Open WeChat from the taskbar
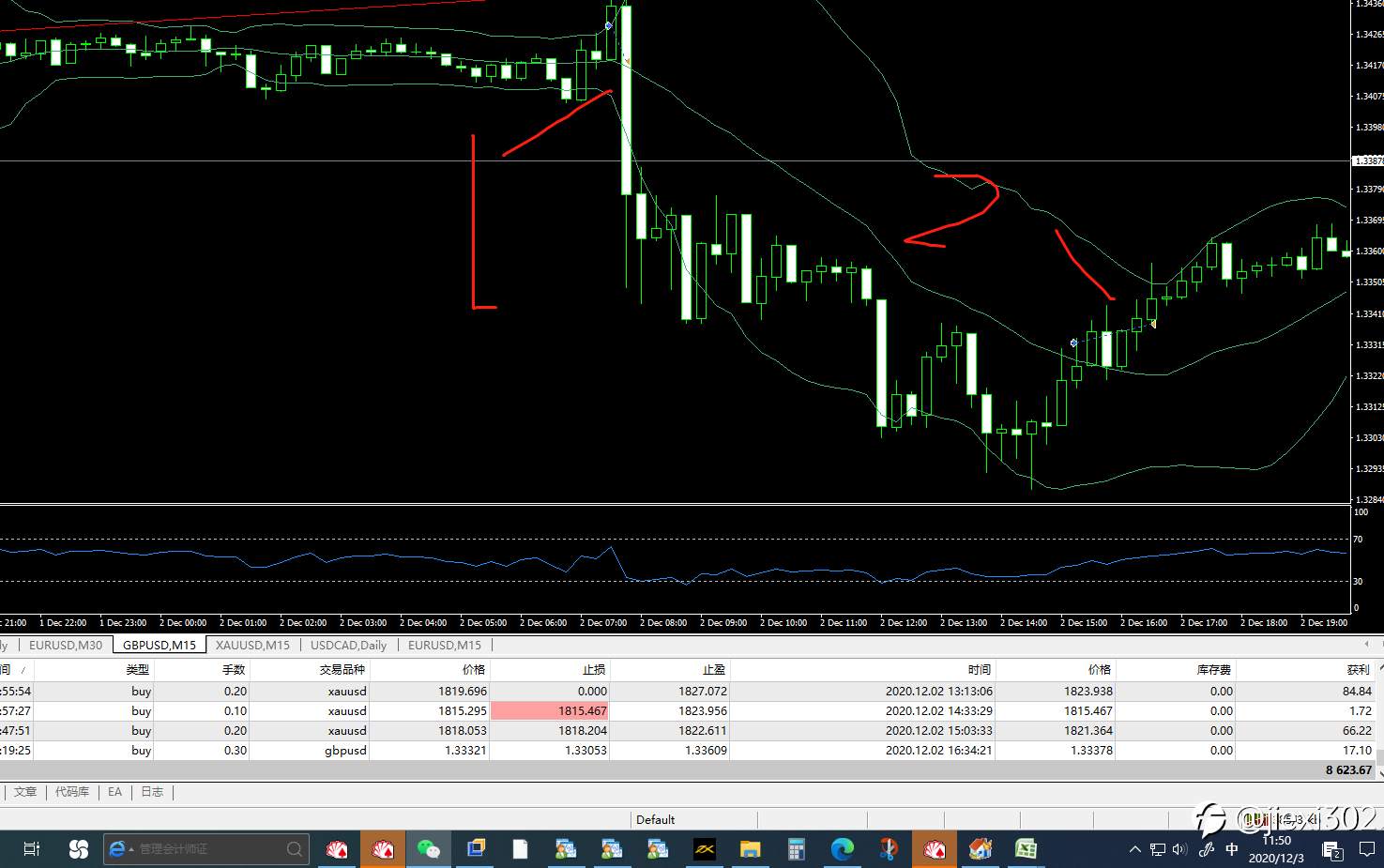1384x868 pixels. (x=429, y=849)
